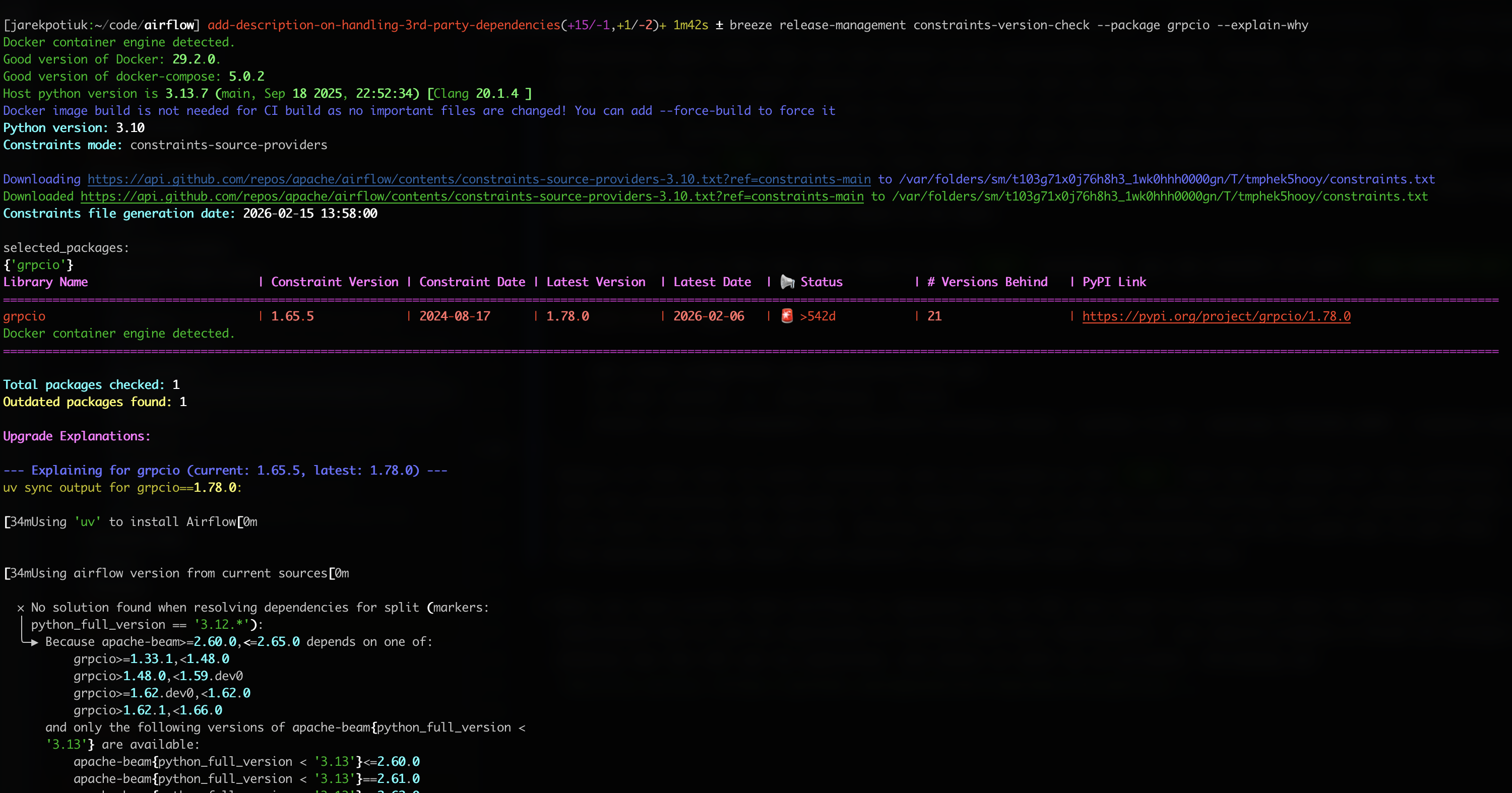Click the uv sync output for grpcio line
The width and height of the screenshot is (1512, 793).
click(122, 487)
